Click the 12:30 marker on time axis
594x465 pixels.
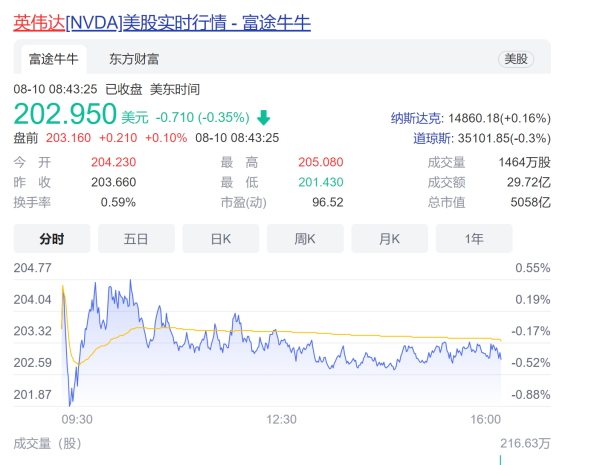281,420
